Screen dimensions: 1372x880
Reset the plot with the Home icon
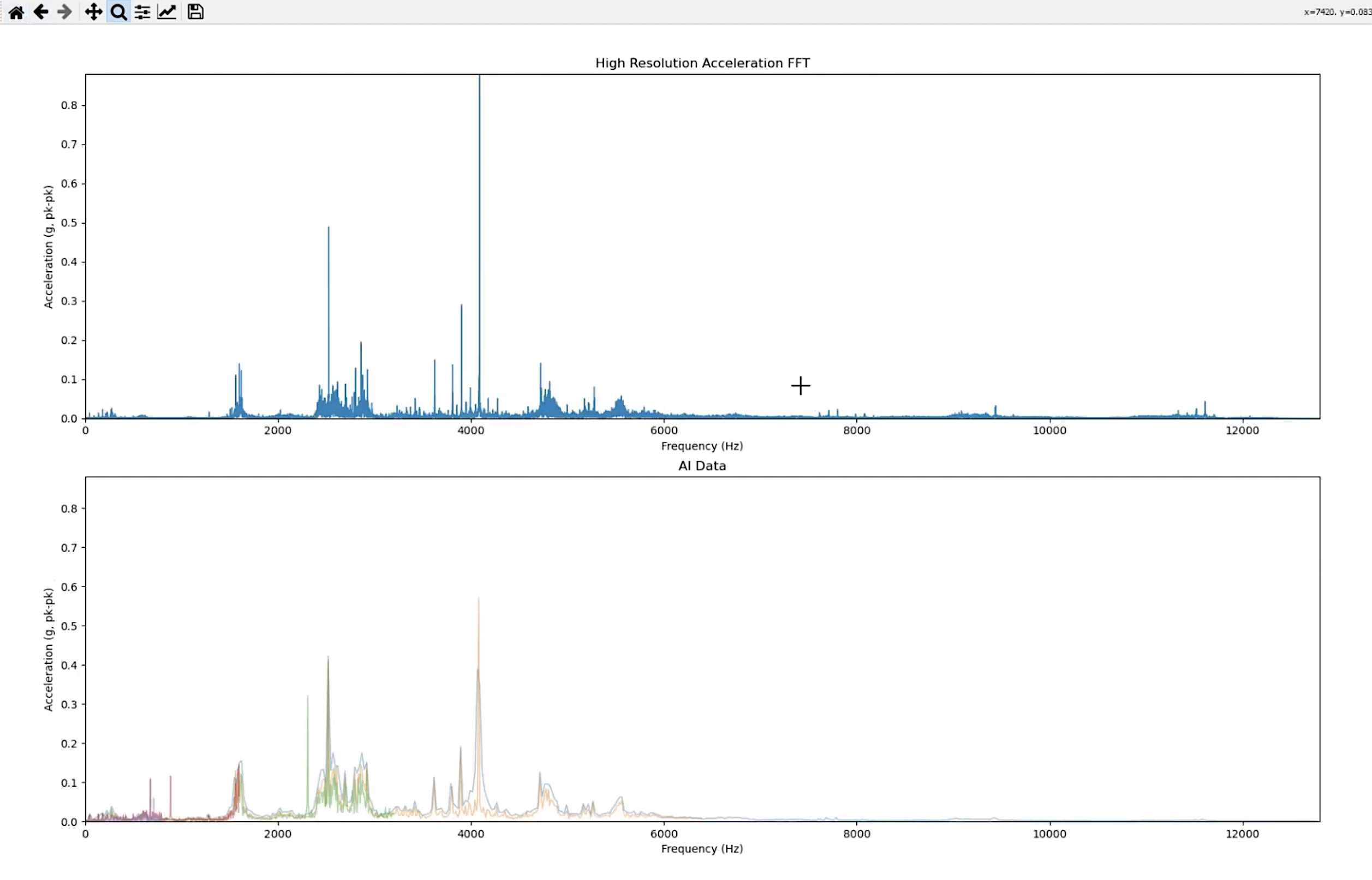click(16, 12)
